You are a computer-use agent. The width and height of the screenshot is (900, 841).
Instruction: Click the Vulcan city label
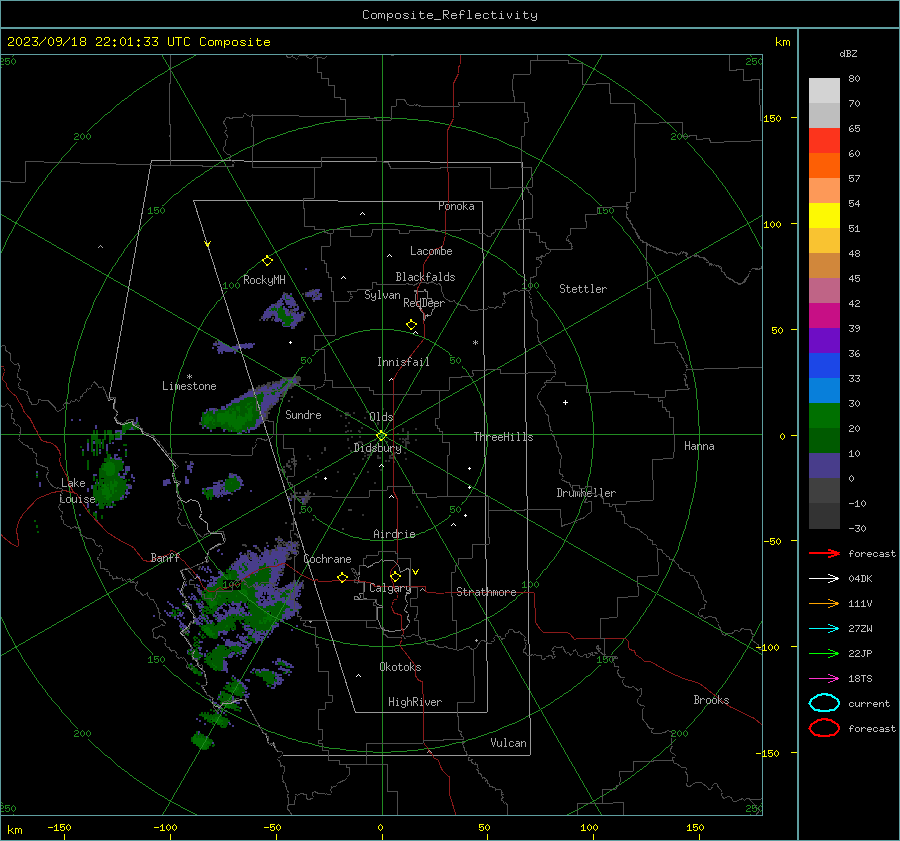click(x=508, y=743)
